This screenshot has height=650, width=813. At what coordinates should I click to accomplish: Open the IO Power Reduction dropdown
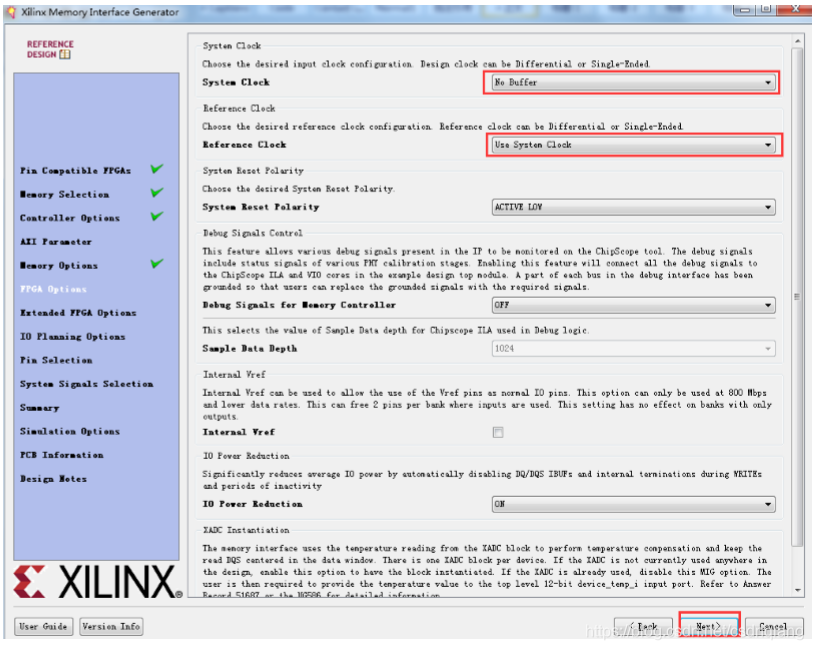pyautogui.click(x=633, y=504)
